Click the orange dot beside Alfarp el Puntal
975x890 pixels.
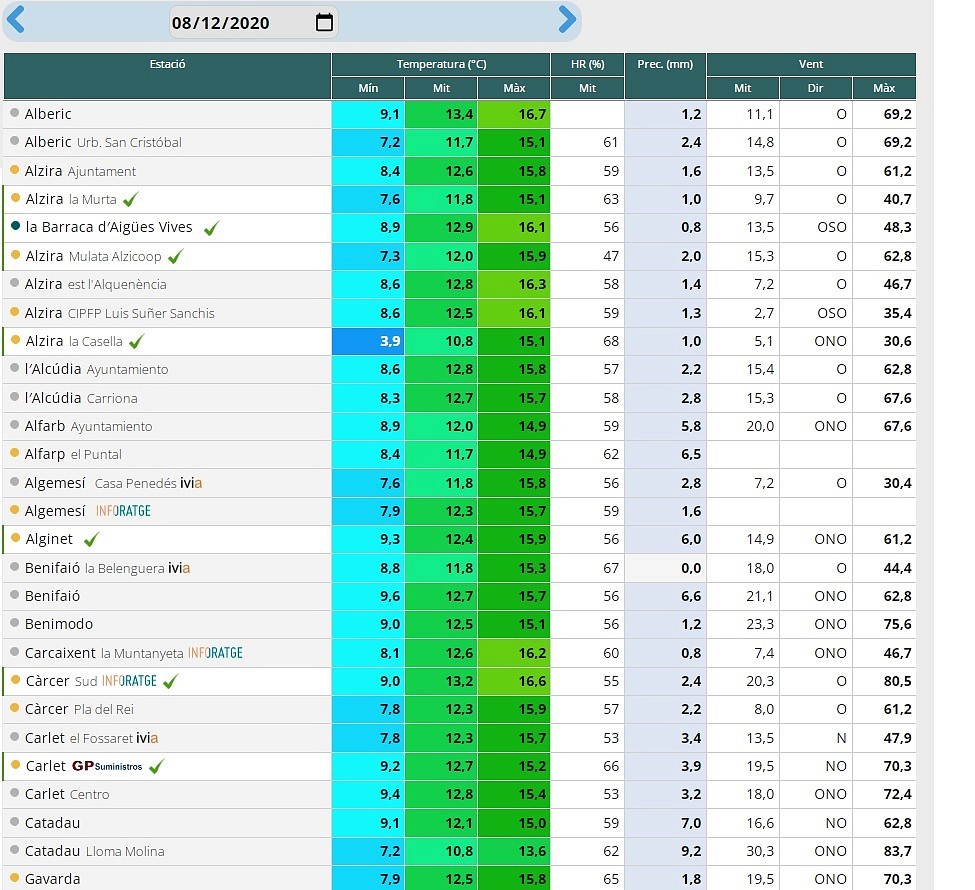(15, 453)
